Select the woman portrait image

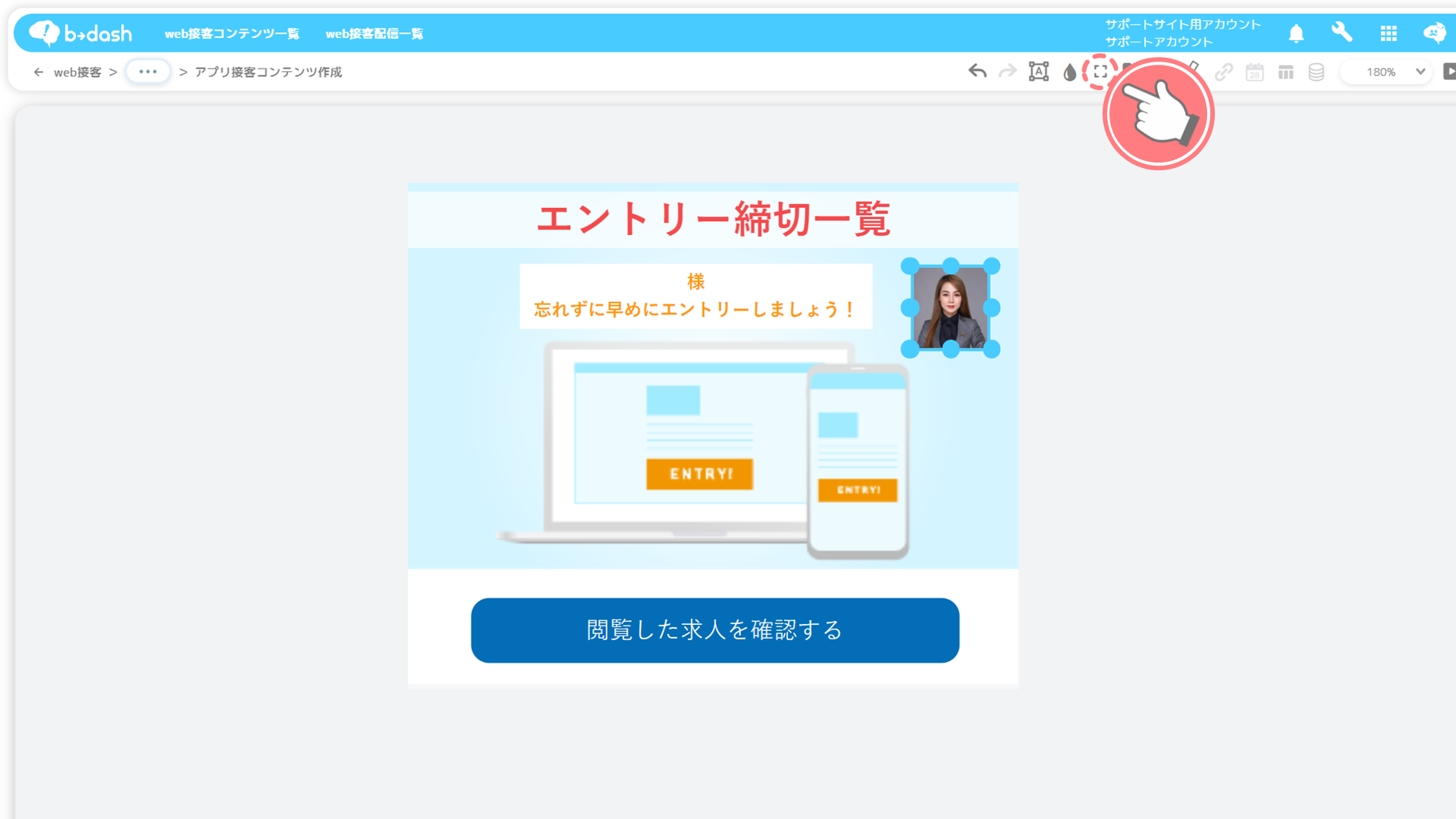pos(951,307)
